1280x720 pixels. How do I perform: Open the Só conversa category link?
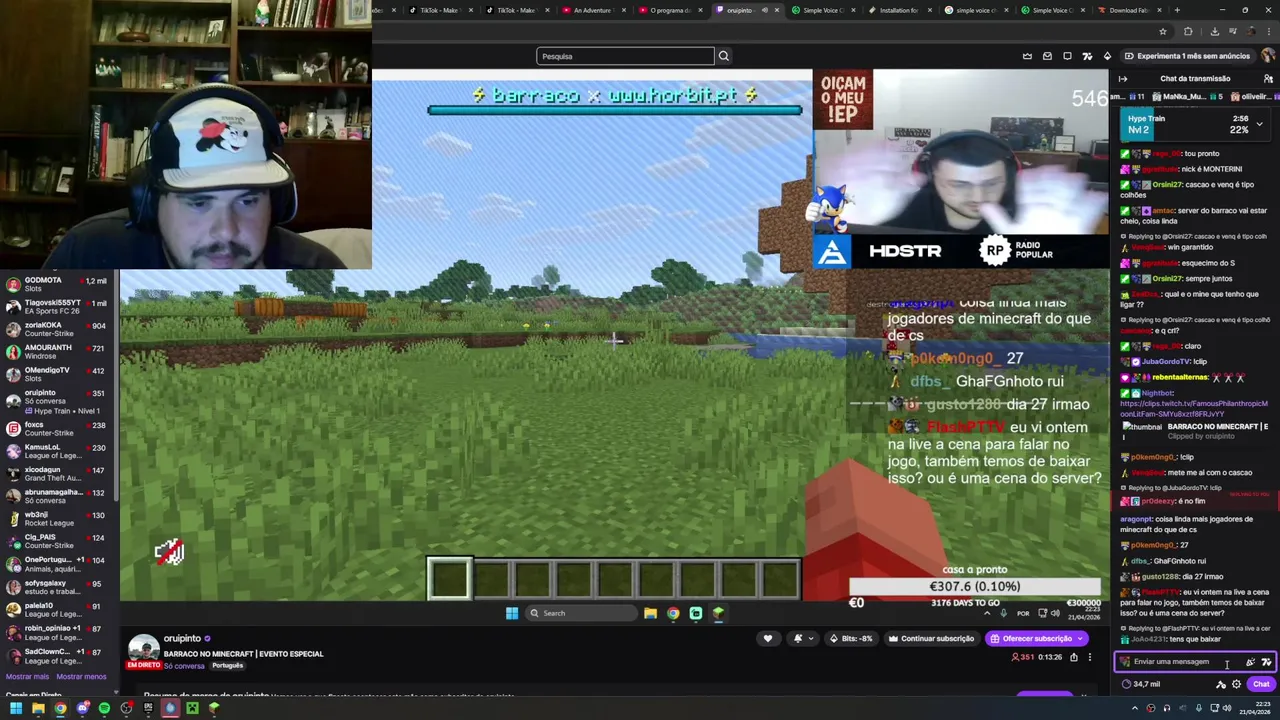[183, 666]
